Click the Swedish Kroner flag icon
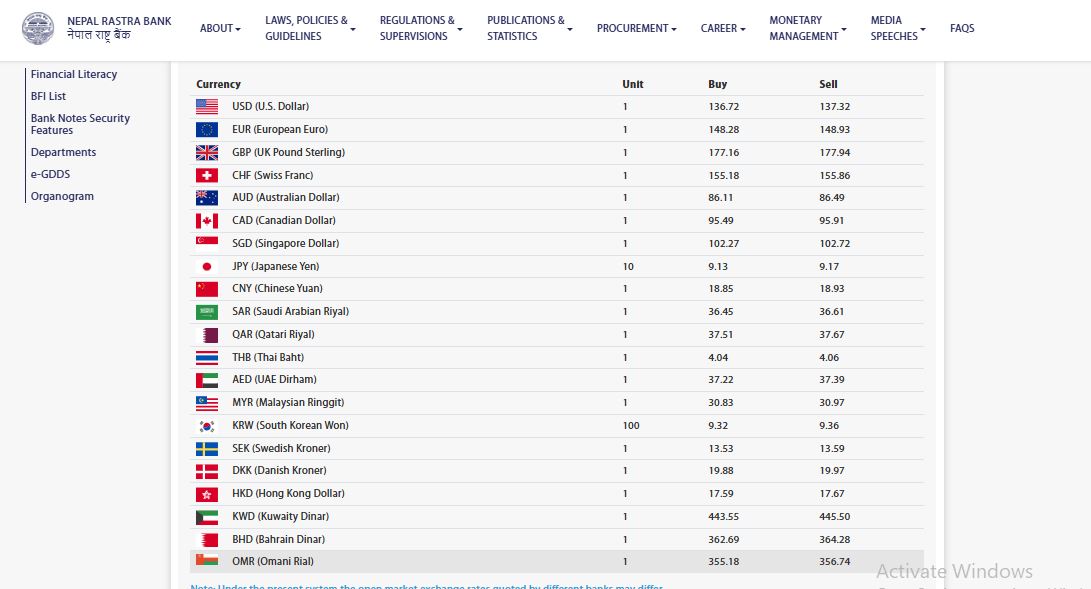 [207, 449]
